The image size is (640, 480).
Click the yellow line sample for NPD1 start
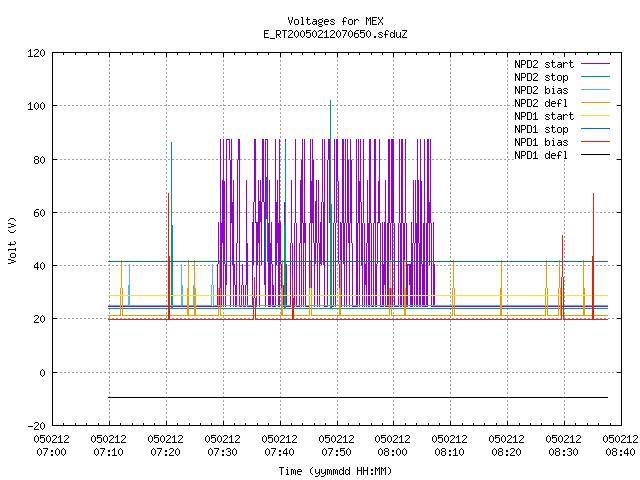coord(596,116)
